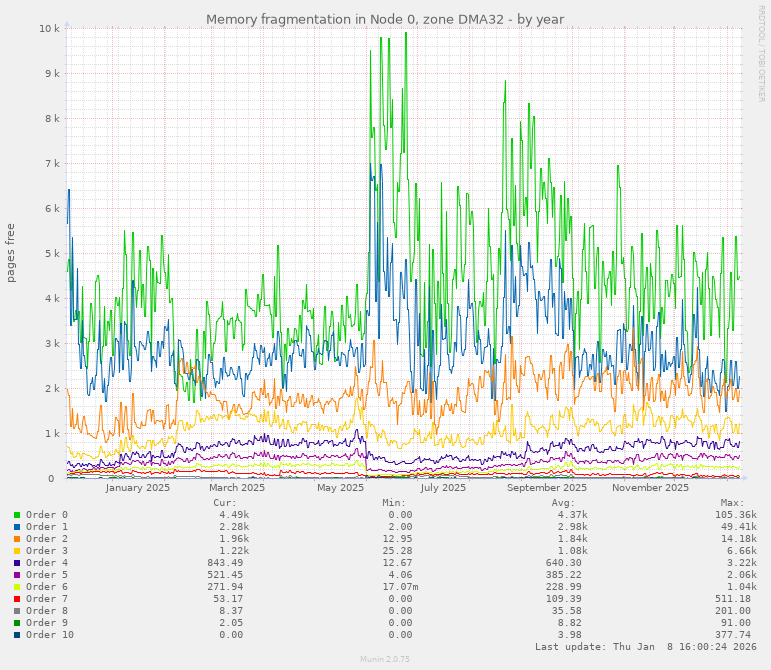The width and height of the screenshot is (771, 670).
Task: Click the dark green Order 9 legend swatch
Action: pyautogui.click(x=17, y=622)
